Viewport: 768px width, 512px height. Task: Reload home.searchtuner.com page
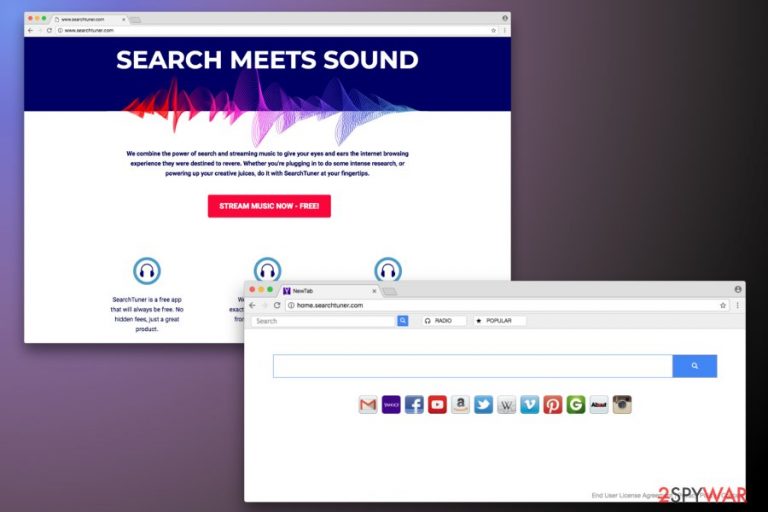pos(277,305)
